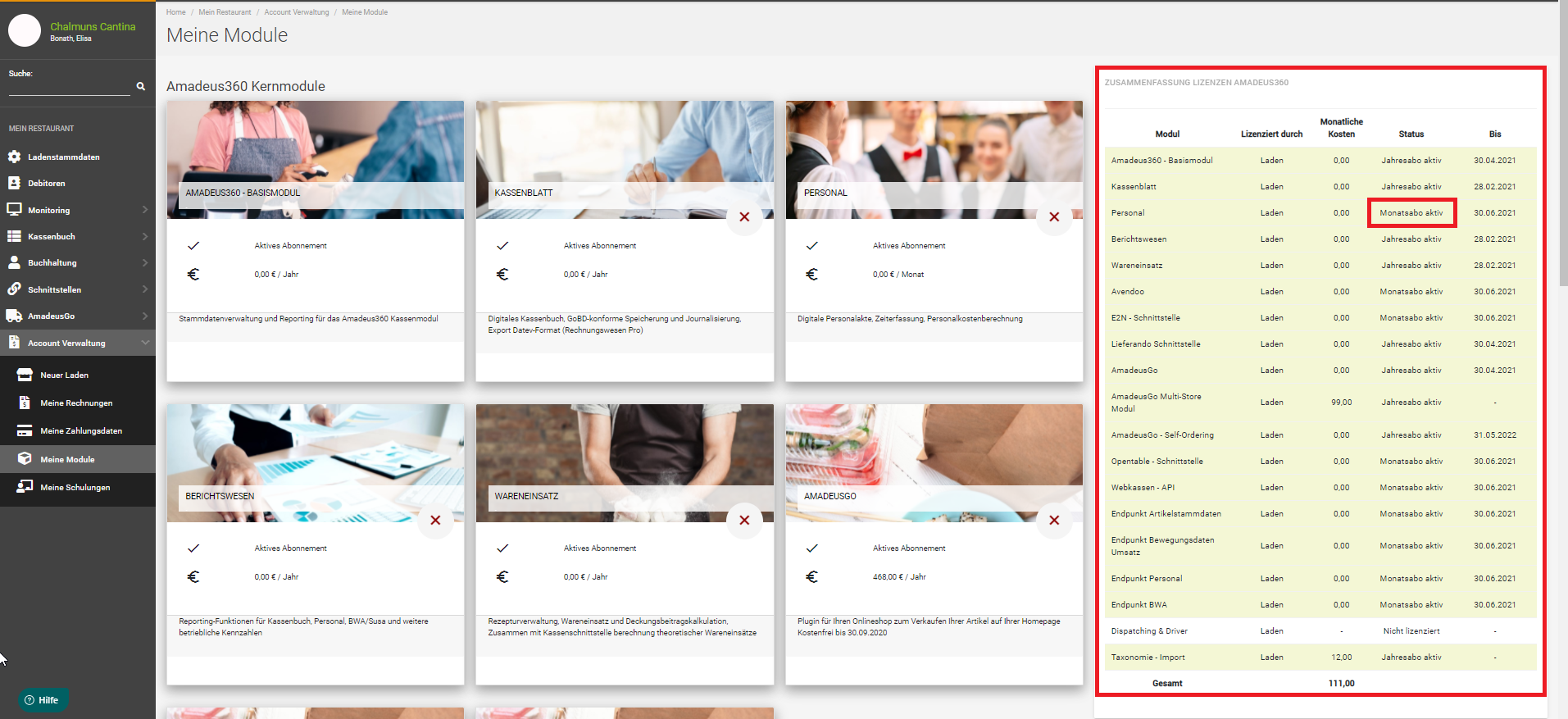The width and height of the screenshot is (1568, 719).
Task: Click the Monitoring screen icon
Action: [x=14, y=210]
